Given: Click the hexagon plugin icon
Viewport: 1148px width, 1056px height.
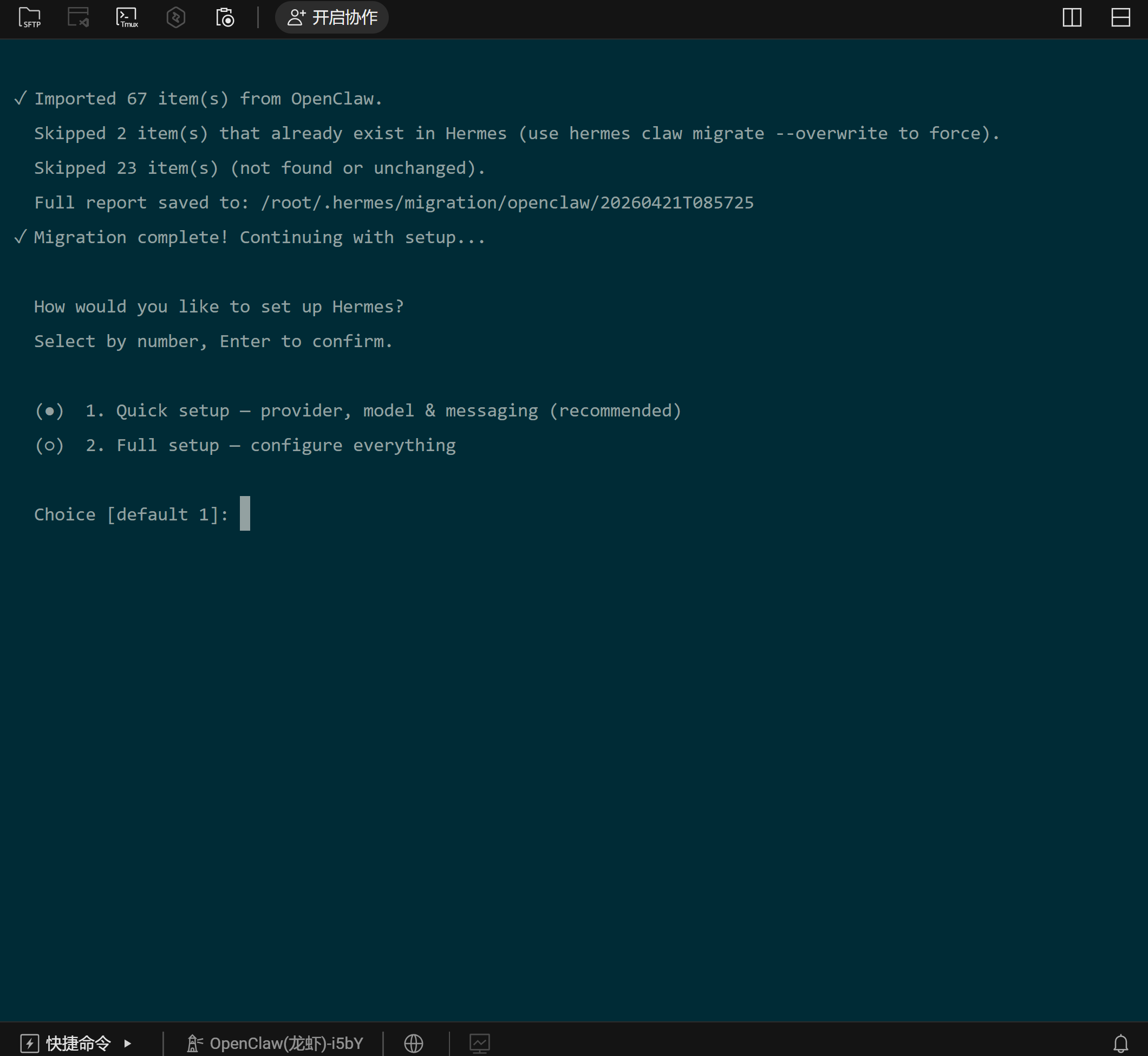Looking at the screenshot, I should pos(176,17).
